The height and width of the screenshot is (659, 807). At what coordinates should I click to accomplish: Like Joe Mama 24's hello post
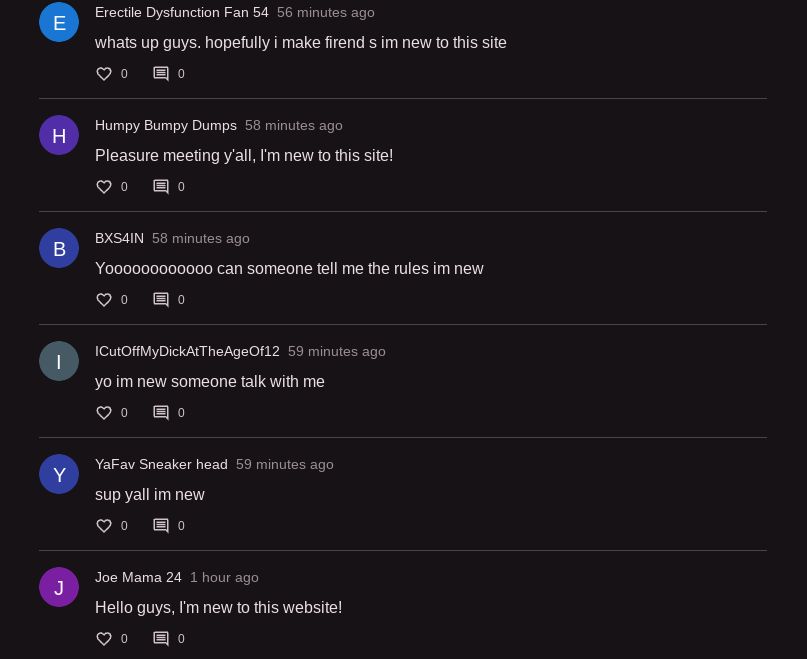104,639
